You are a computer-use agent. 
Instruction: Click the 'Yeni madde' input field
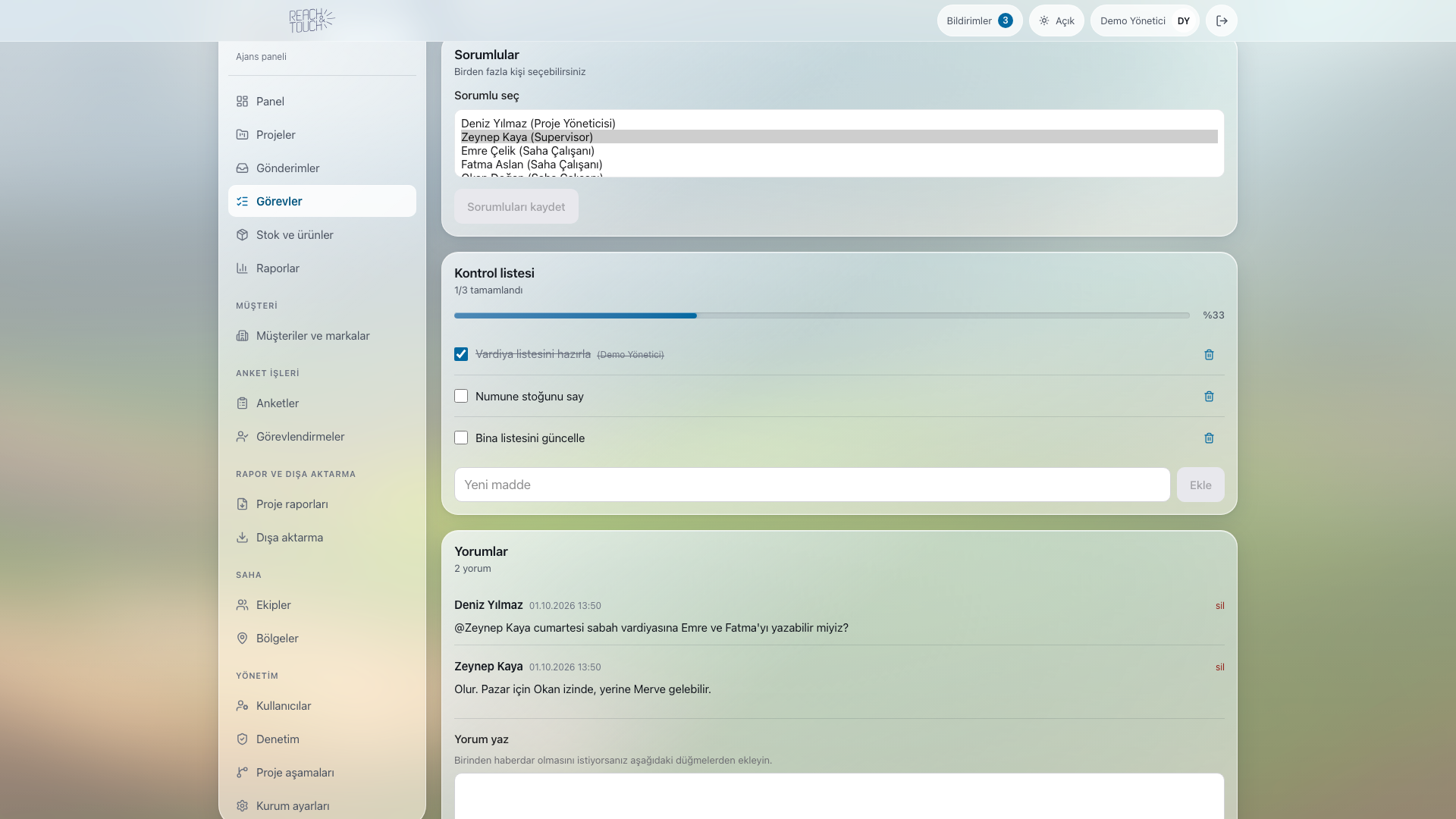tap(812, 485)
